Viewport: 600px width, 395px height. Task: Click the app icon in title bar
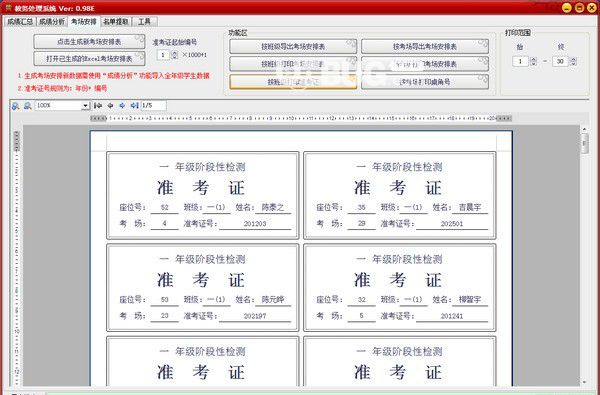[8, 8]
